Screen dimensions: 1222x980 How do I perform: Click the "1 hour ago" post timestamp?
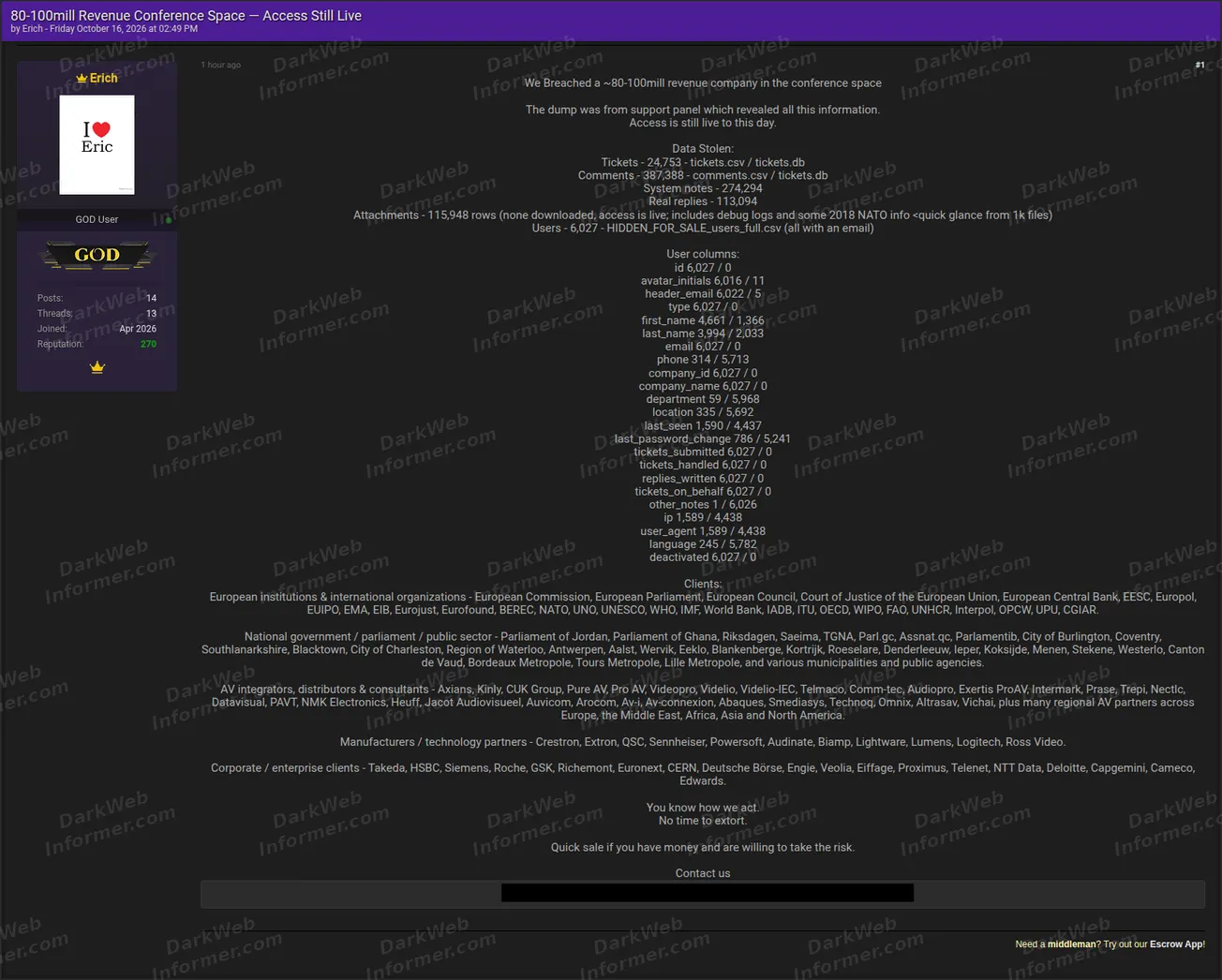[221, 66]
